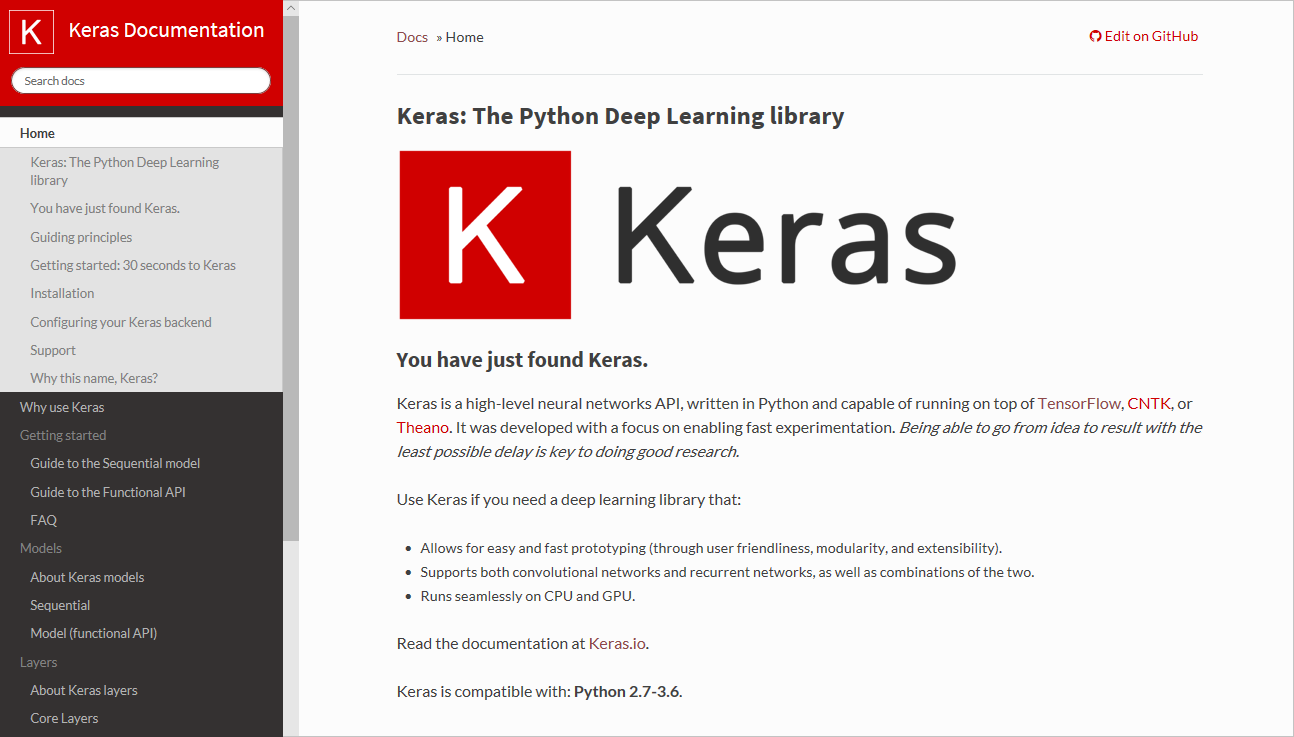Viewport: 1294px width, 737px height.
Task: Open the Keras.io link
Action: coord(618,643)
